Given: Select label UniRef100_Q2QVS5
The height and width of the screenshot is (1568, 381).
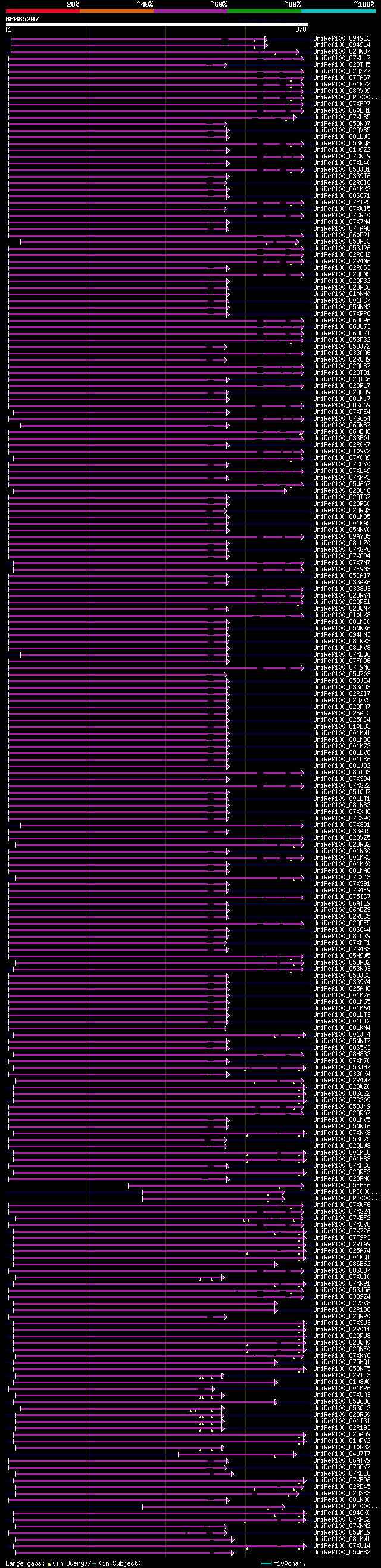Looking at the screenshot, I should [x=342, y=130].
